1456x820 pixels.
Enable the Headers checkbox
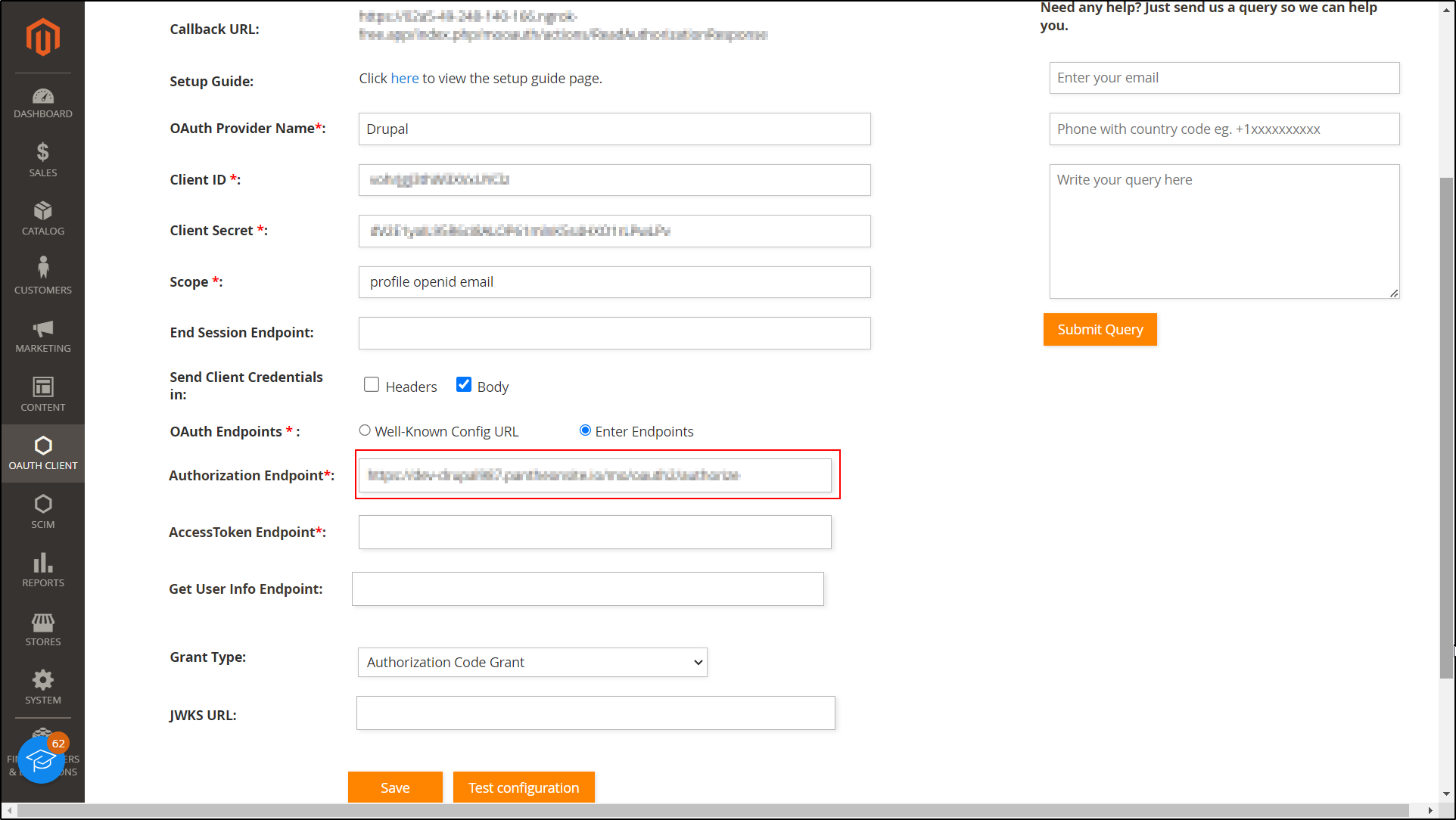pyautogui.click(x=372, y=385)
